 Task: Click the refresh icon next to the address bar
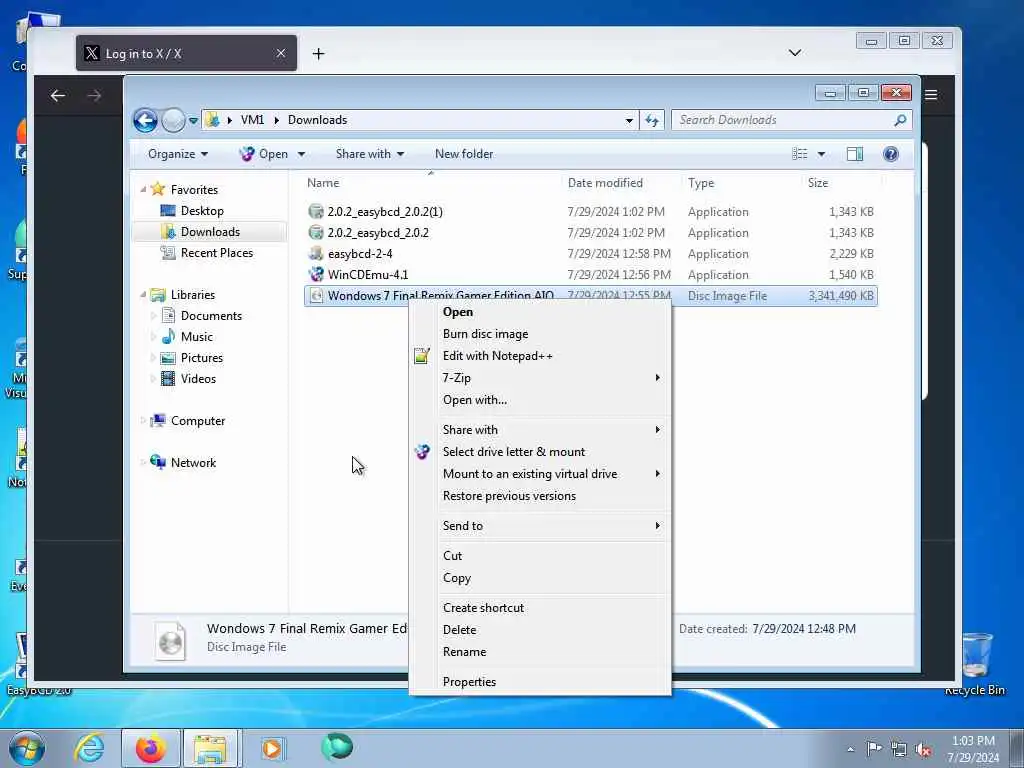(x=652, y=120)
